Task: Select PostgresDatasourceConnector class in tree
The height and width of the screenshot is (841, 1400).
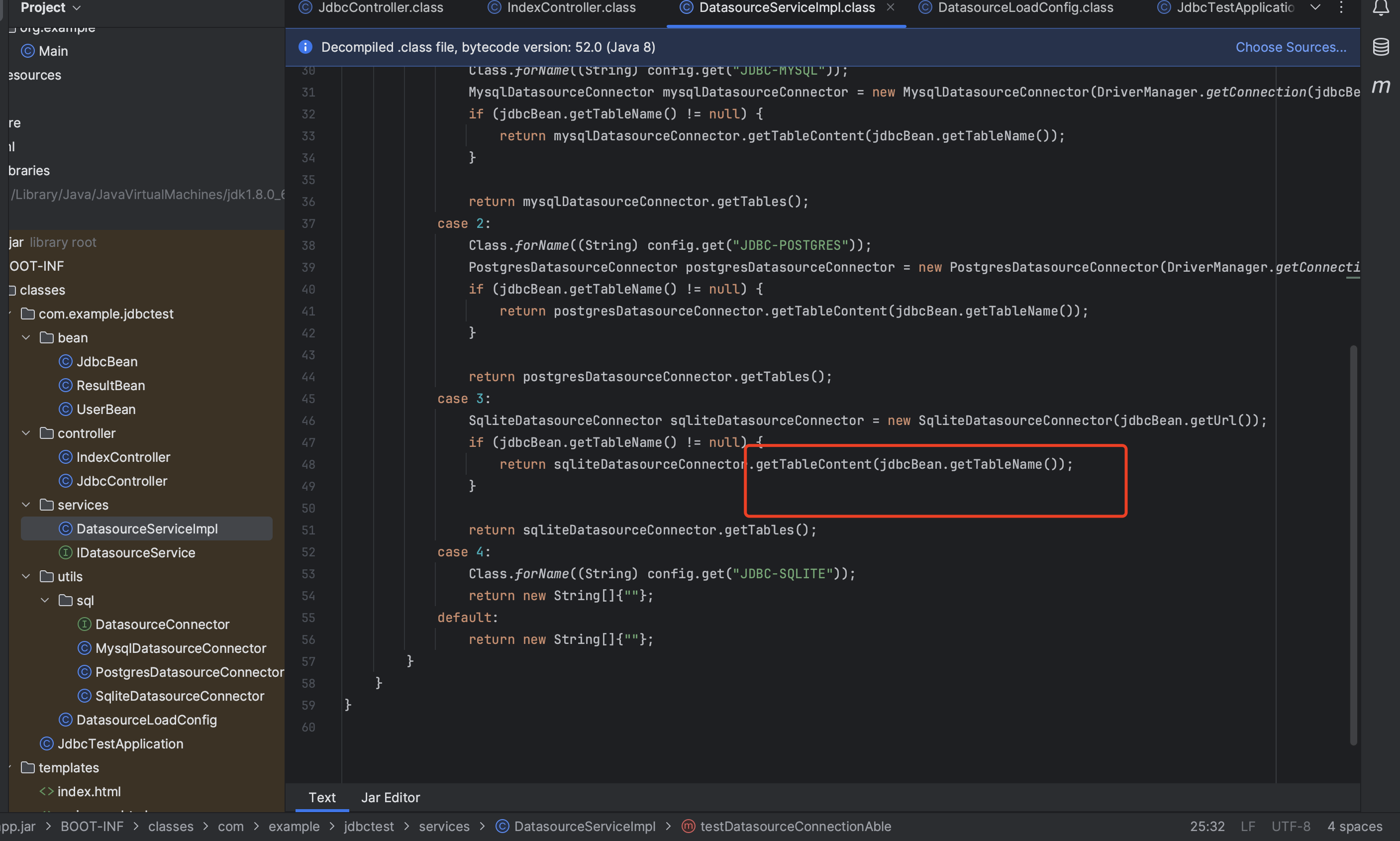Action: click(x=181, y=672)
